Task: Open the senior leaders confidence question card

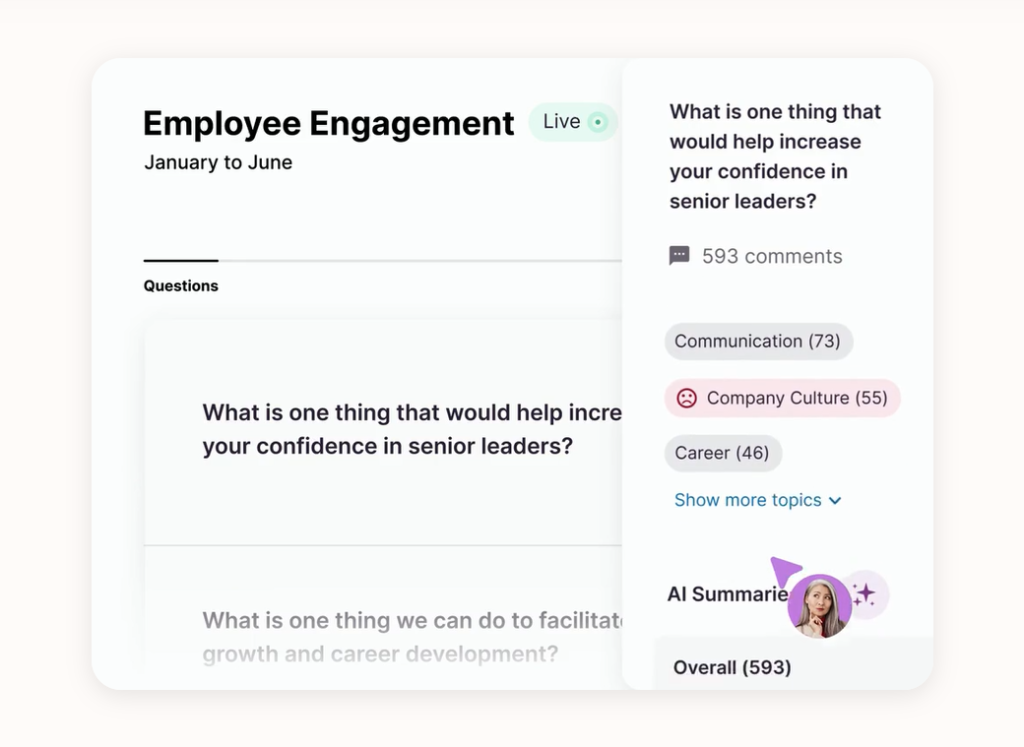Action: click(400, 429)
